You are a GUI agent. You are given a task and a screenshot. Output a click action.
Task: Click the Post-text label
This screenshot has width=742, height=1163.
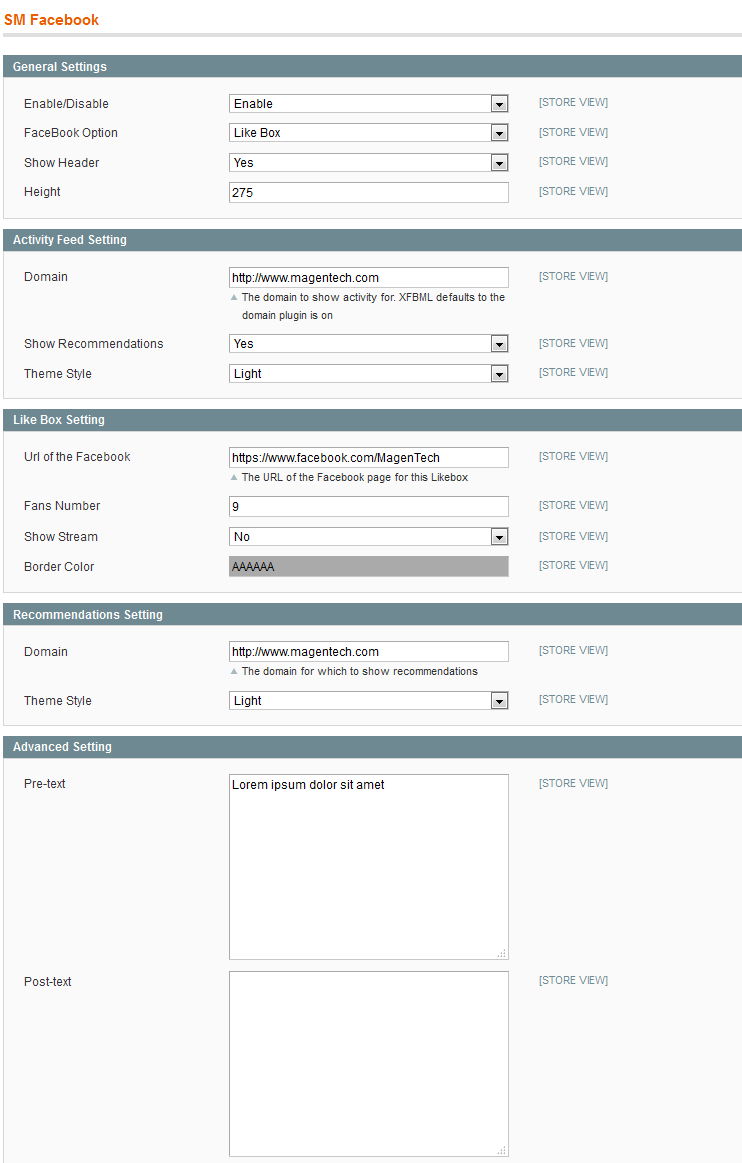[47, 981]
